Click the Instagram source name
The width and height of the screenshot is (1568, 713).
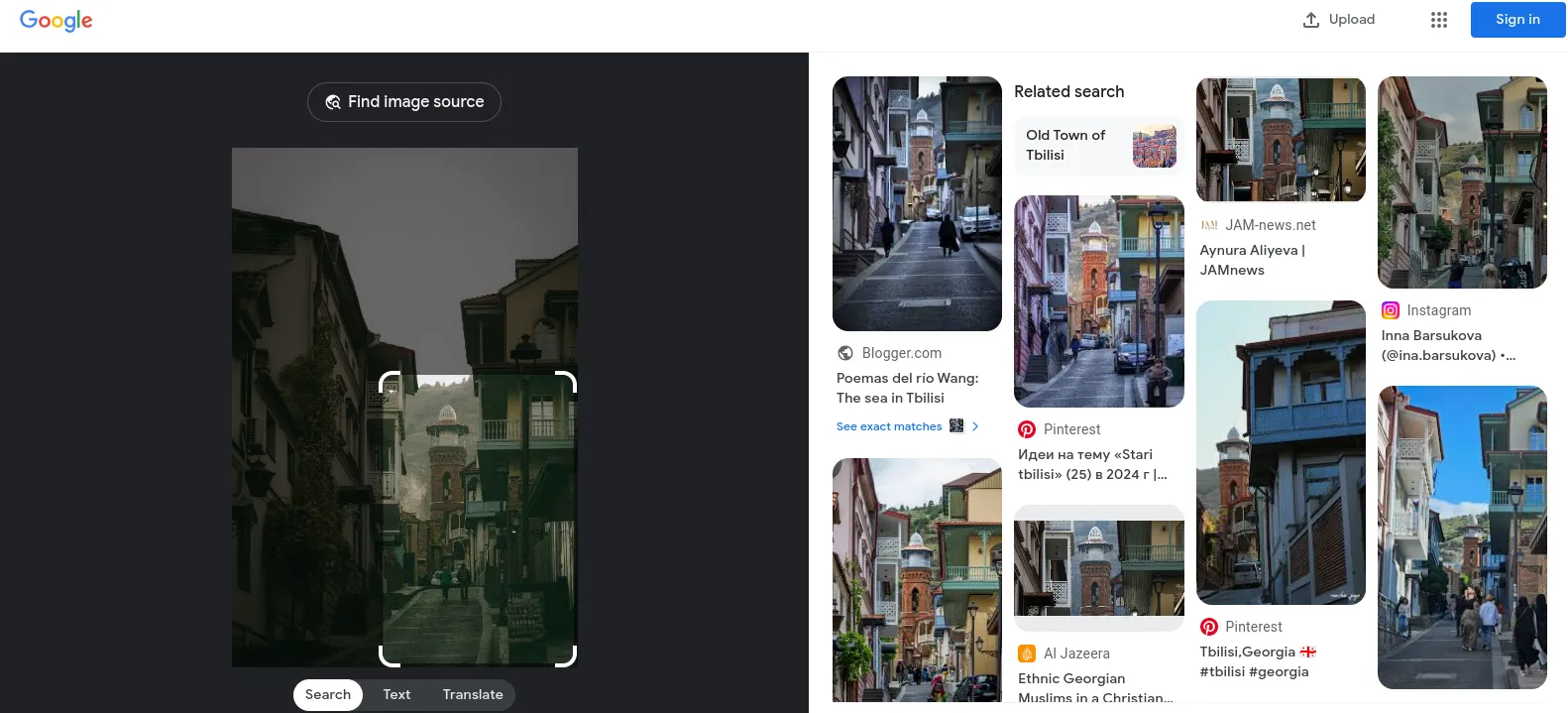1439,310
